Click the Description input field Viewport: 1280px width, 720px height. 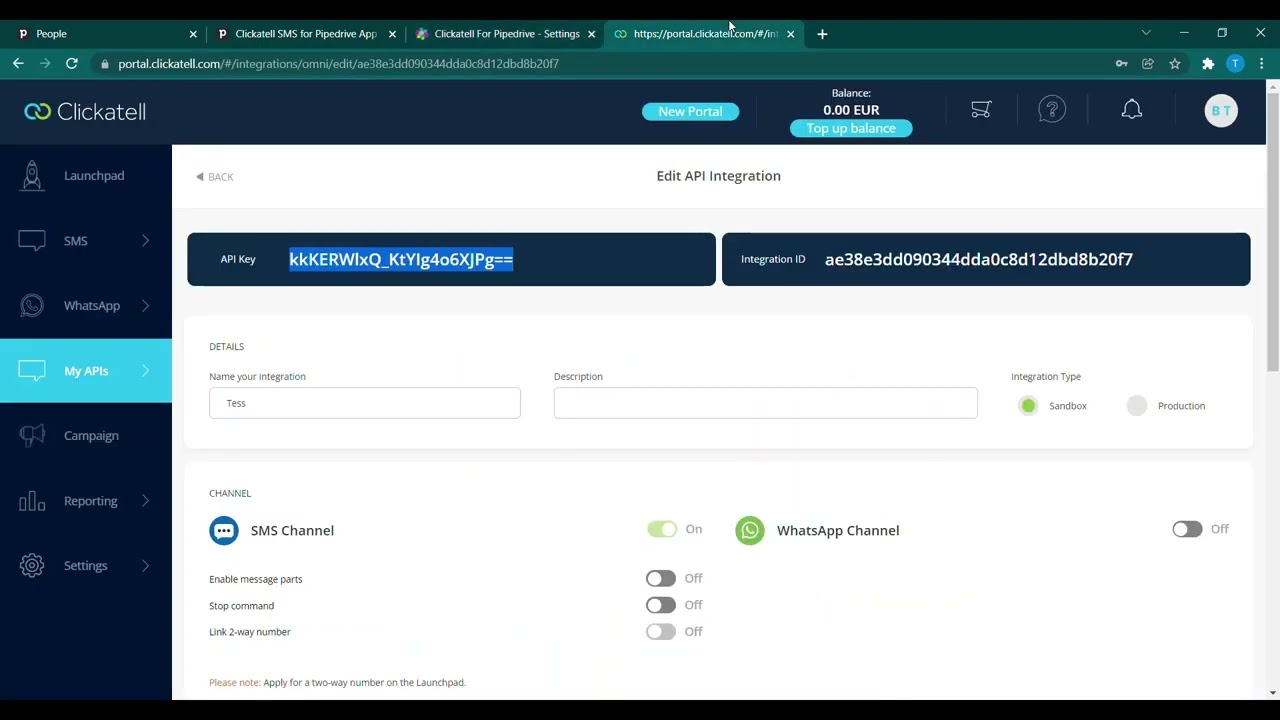pyautogui.click(x=766, y=403)
